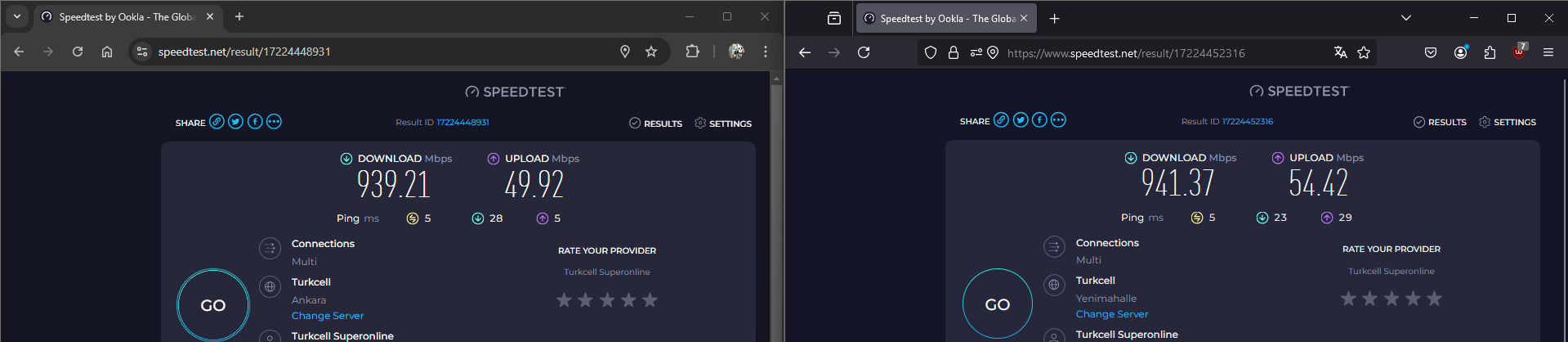This screenshot has height=342, width=1568.
Task: Click the Turkcell globe icon in left page
Action: (x=270, y=286)
